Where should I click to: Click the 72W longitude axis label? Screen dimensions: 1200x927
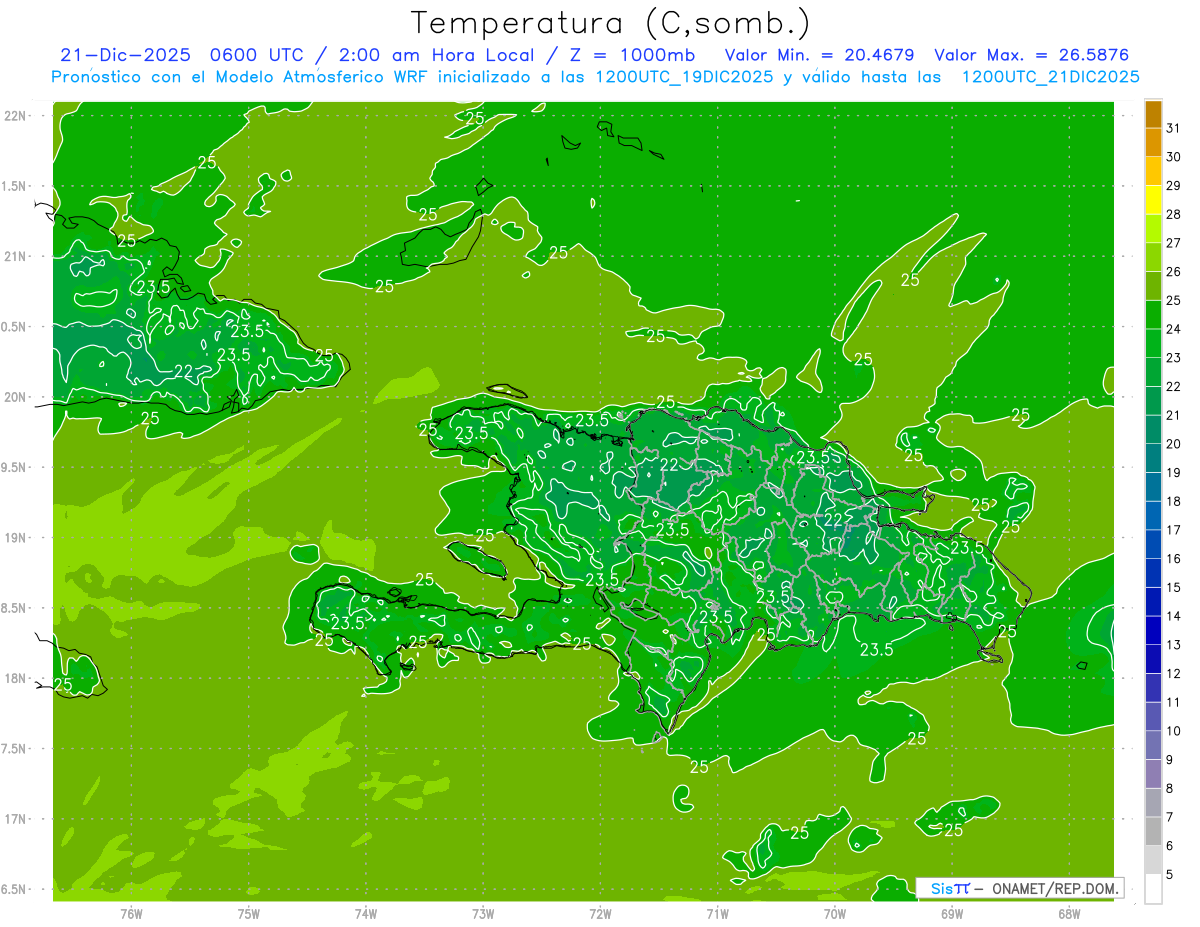[600, 913]
